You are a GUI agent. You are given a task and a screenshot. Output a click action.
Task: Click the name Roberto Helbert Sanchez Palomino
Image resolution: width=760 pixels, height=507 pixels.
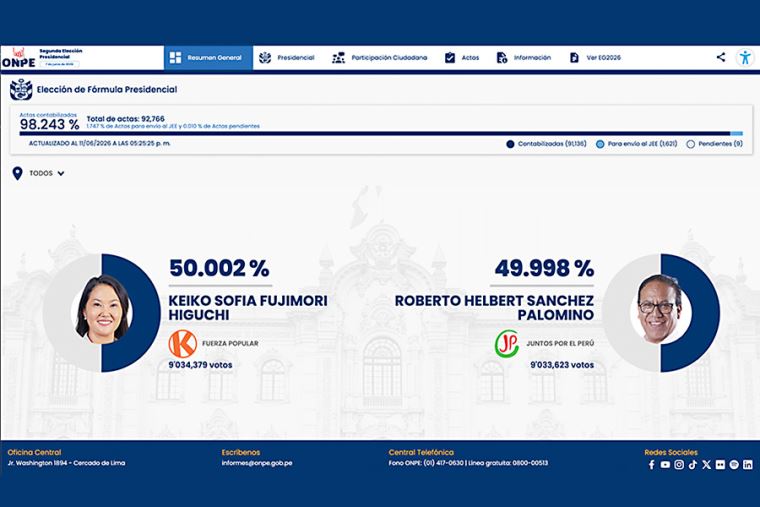[494, 307]
